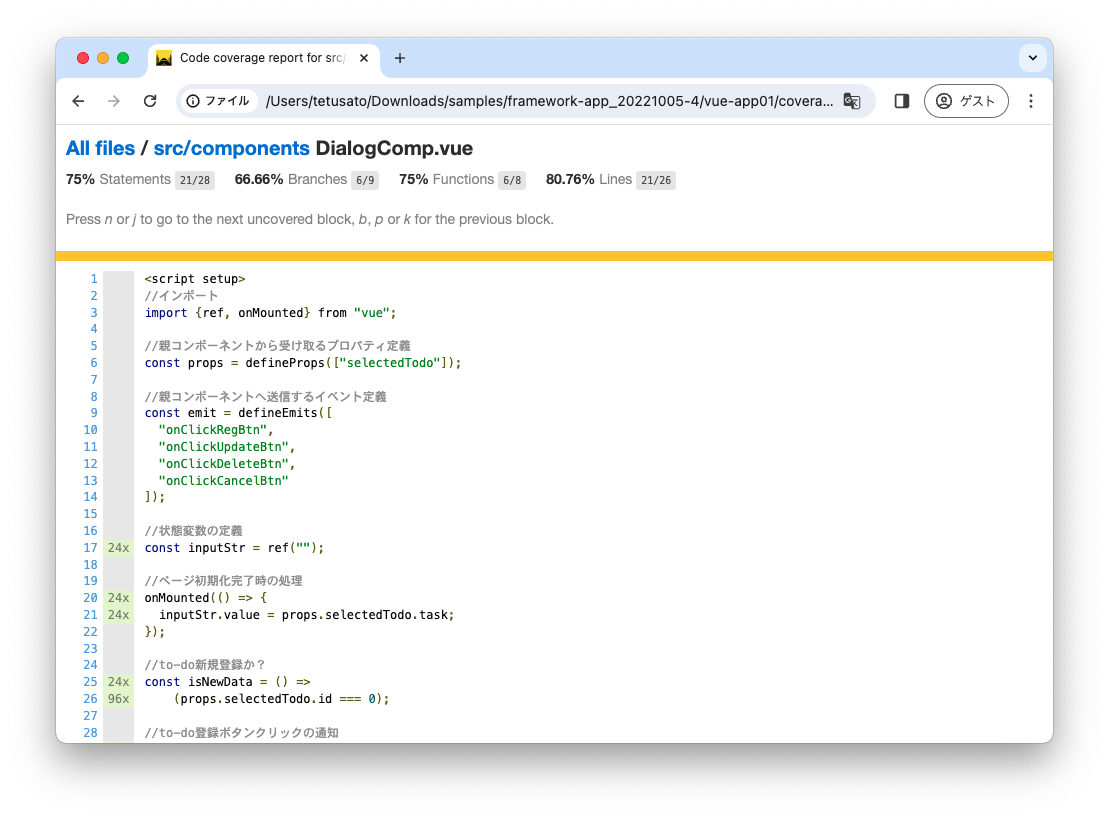Click line number 1 in gutter

click(93, 279)
